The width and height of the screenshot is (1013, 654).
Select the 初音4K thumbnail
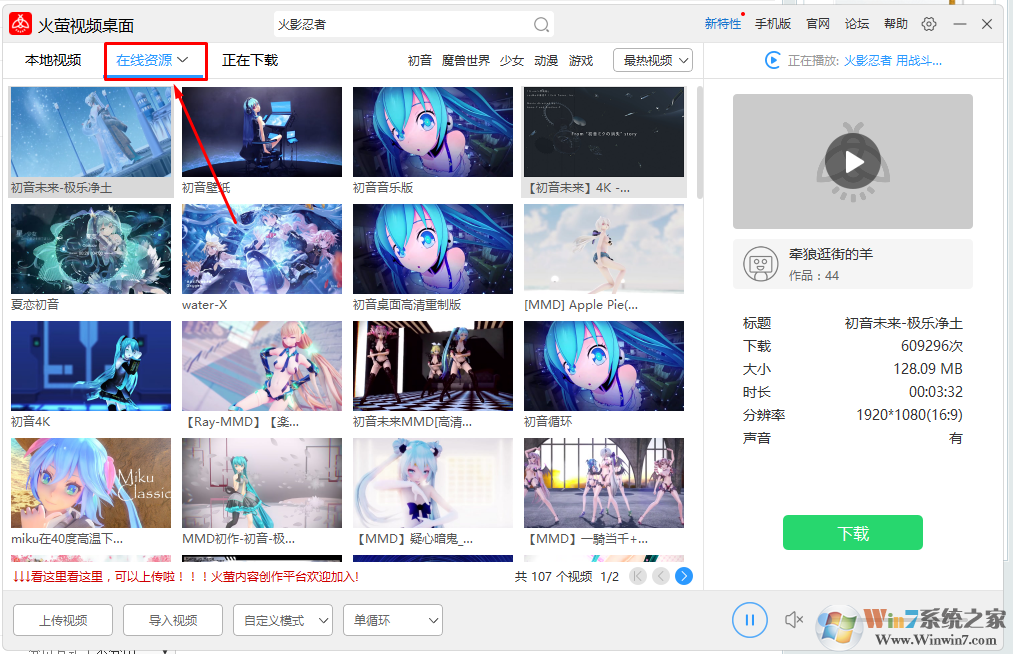tap(91, 366)
